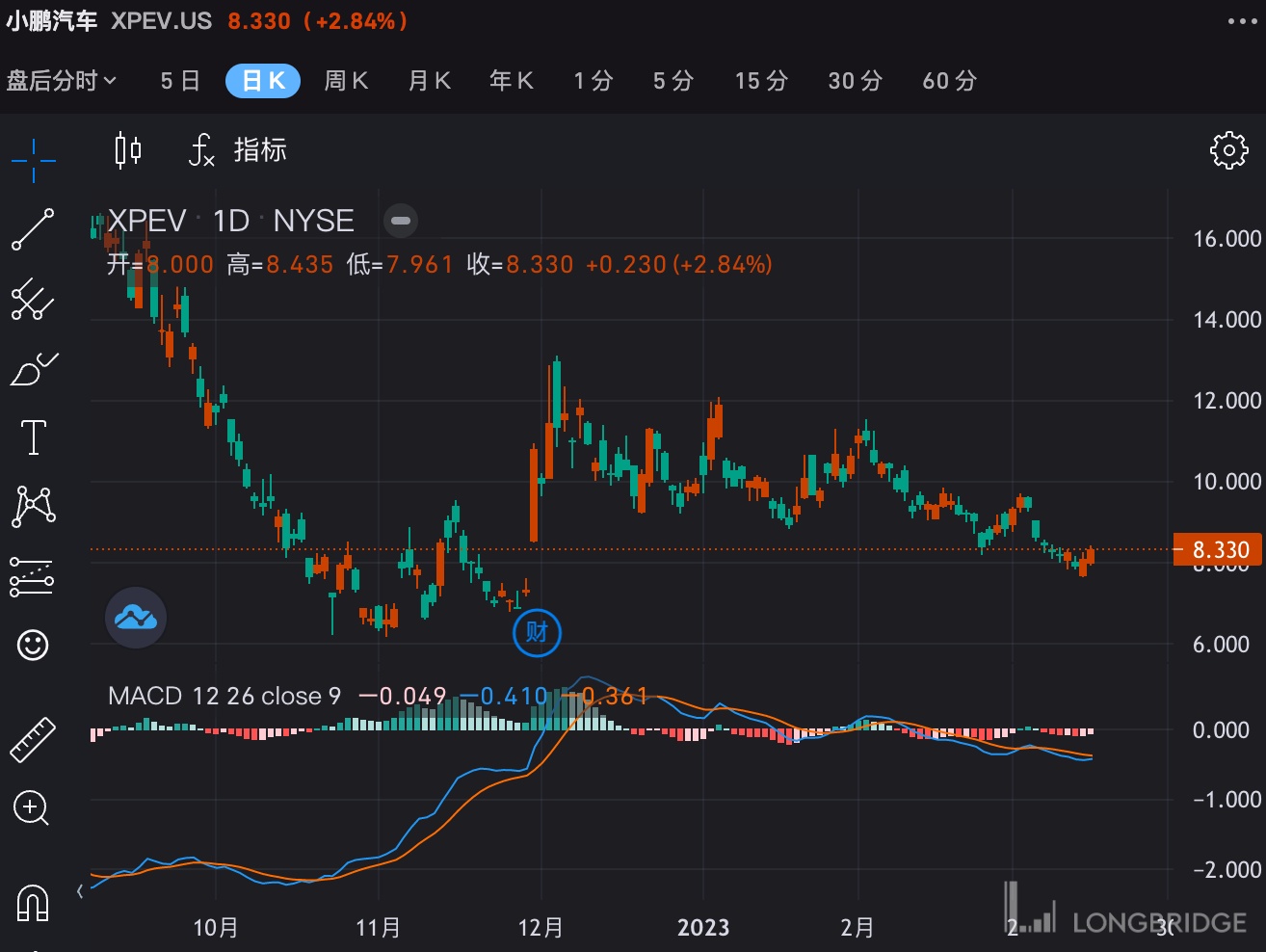Collapse the XPEV legend with minus button
This screenshot has height=952, width=1266.
(401, 221)
